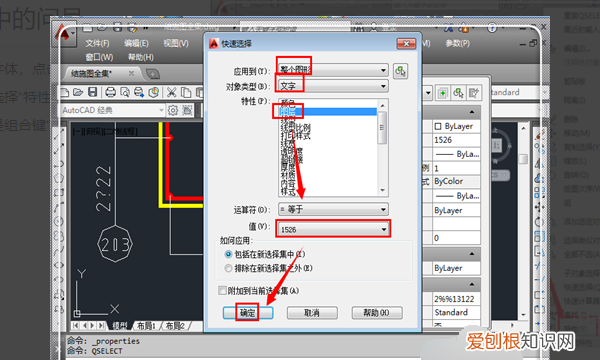Click the new drawing tab button
This screenshot has height=360, width=600.
click(x=153, y=74)
